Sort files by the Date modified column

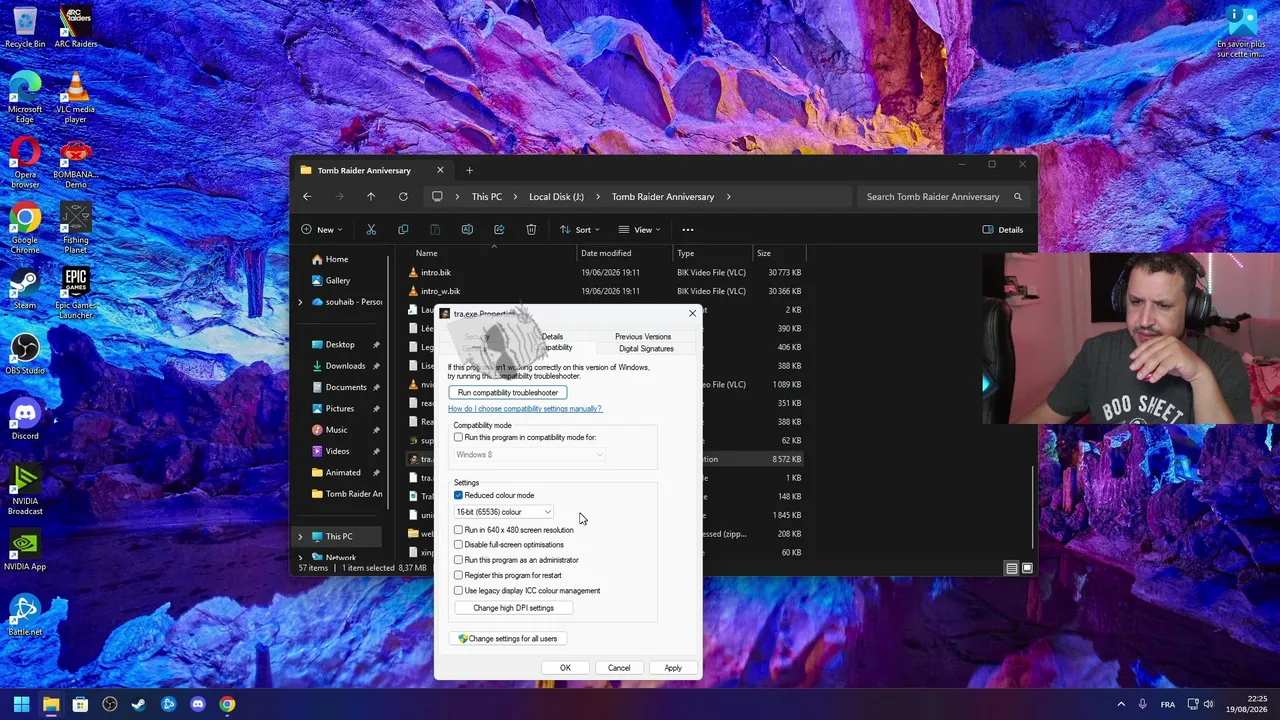606,254
